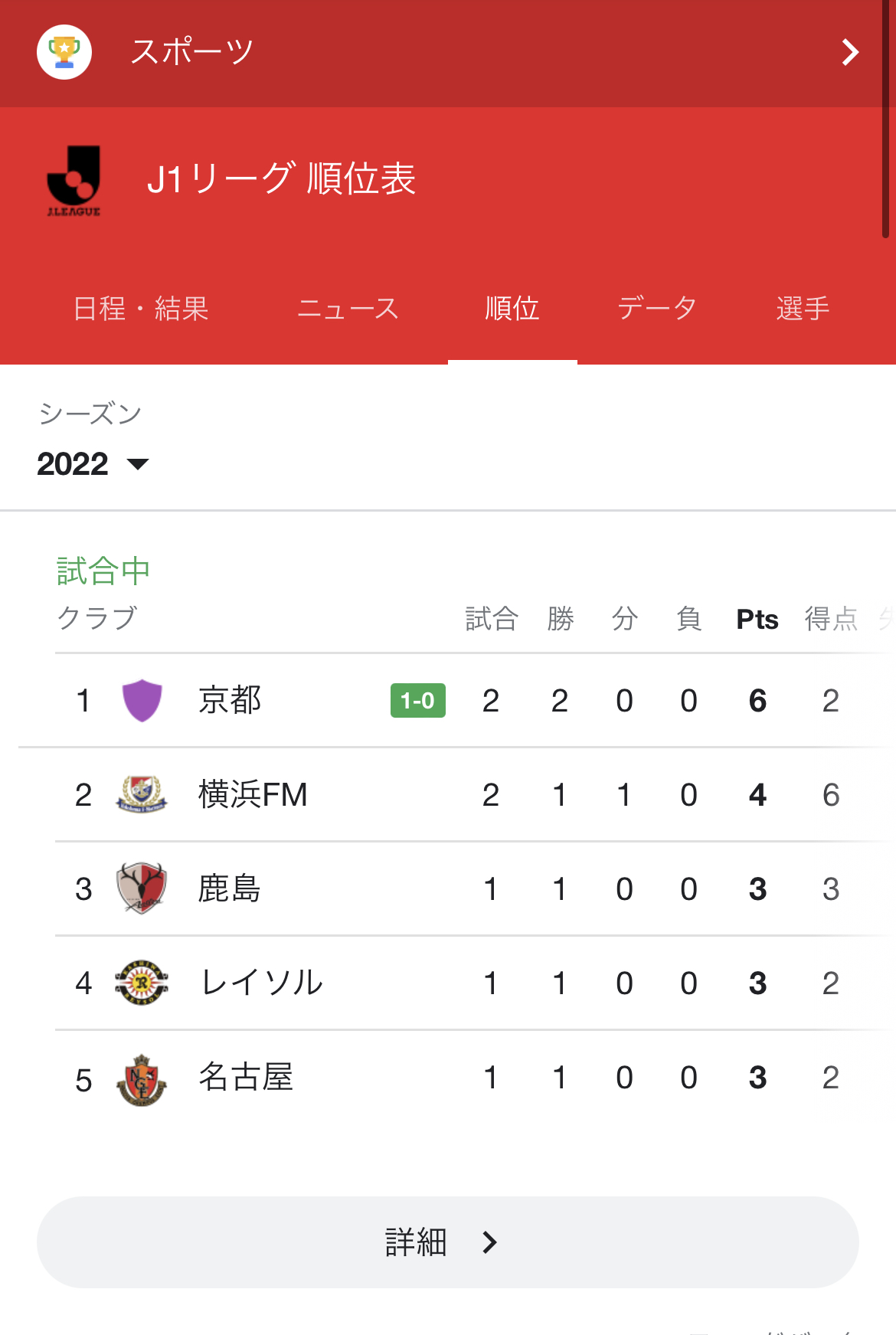Click the chevron beside 詳細
Screen dimensions: 896x1335
(490, 1242)
